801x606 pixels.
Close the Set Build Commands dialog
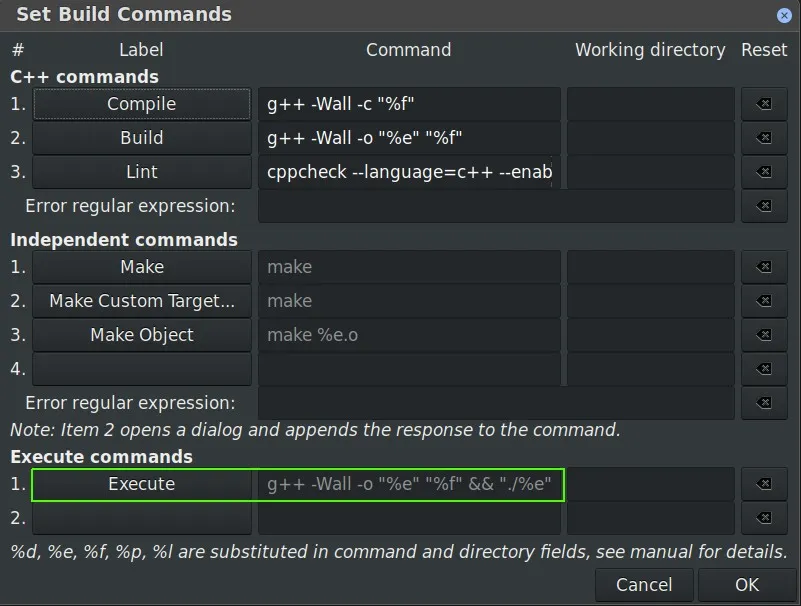tap(784, 15)
